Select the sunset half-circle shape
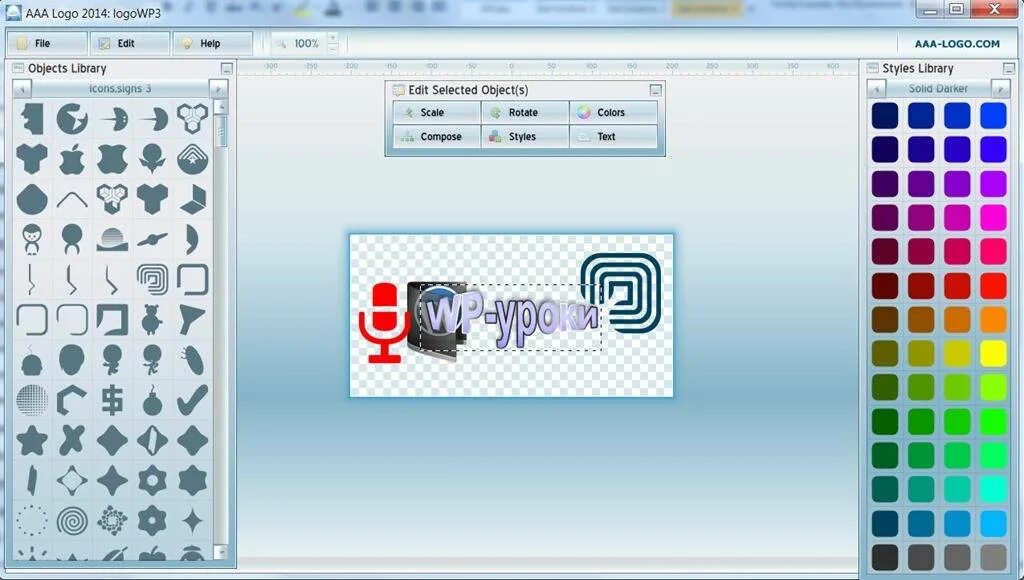 click(x=112, y=239)
